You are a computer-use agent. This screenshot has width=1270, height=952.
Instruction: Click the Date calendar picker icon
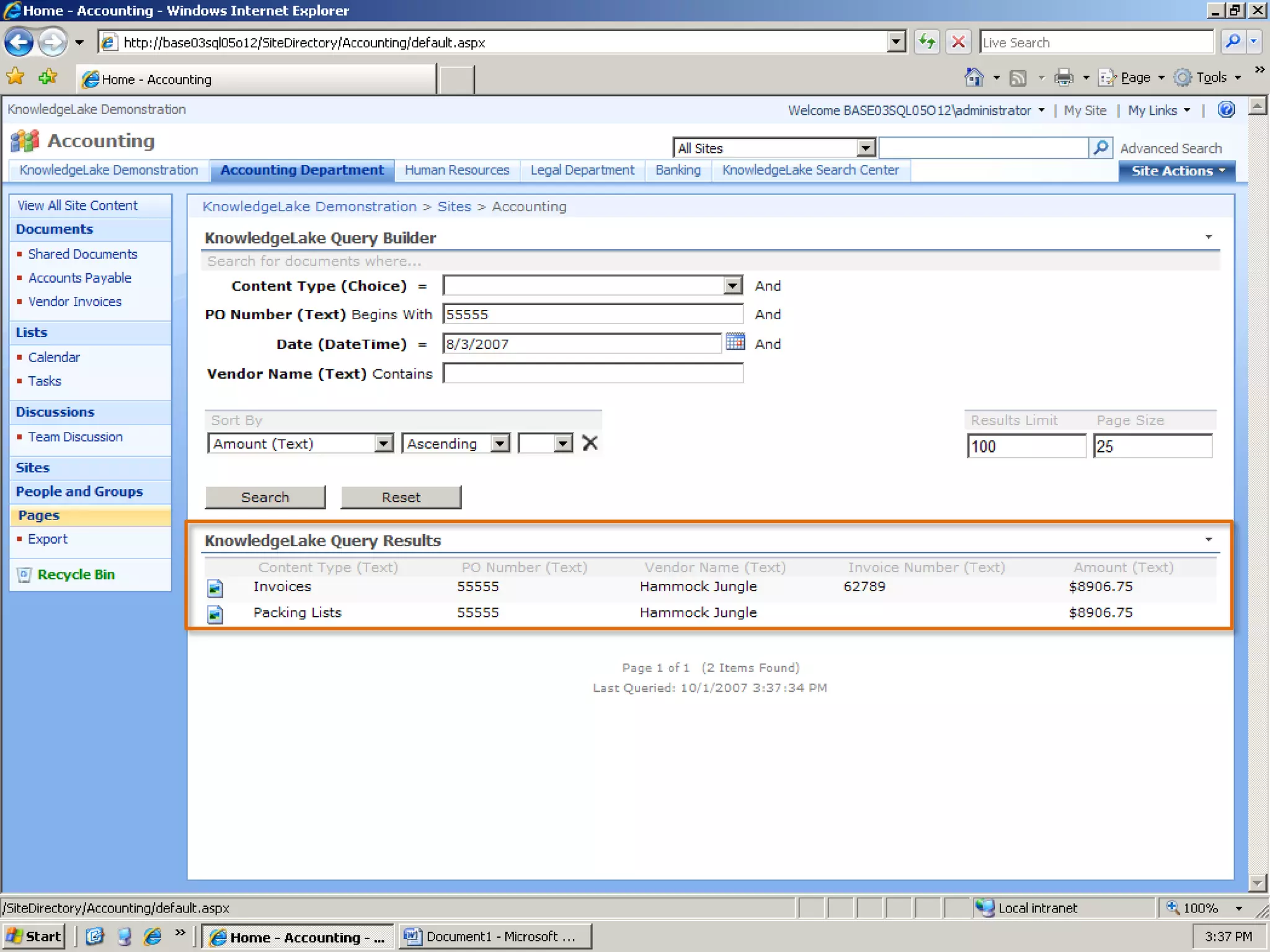pos(735,342)
